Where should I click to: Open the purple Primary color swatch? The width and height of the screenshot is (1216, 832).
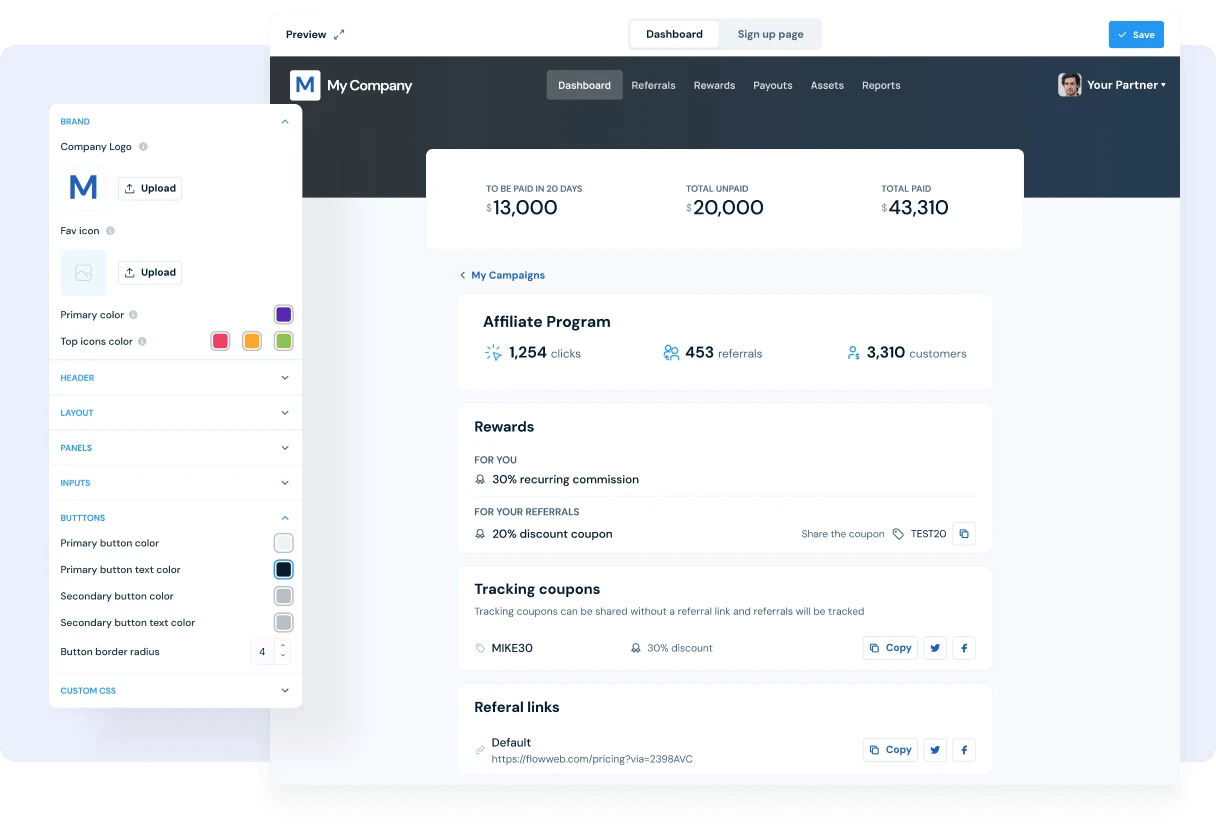(x=284, y=315)
